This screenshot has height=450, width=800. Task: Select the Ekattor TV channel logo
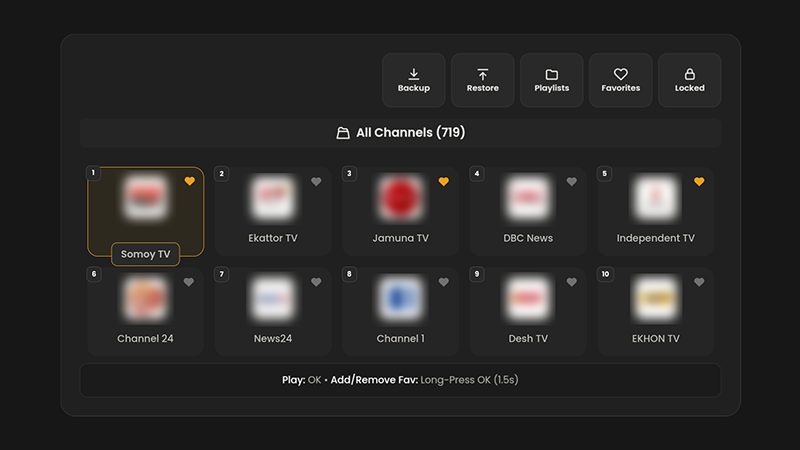click(273, 198)
